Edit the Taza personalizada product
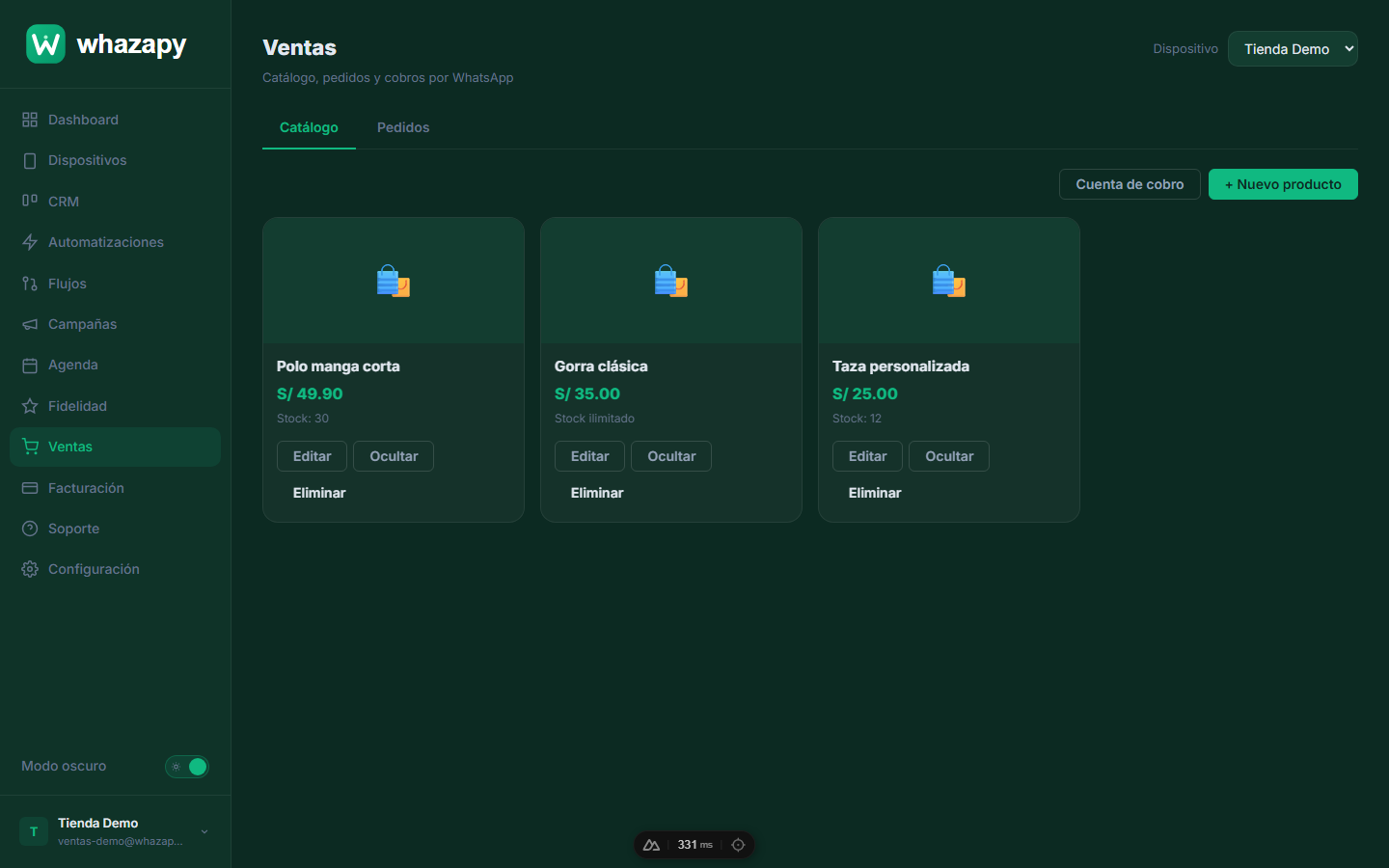This screenshot has height=868, width=1389. click(x=867, y=456)
